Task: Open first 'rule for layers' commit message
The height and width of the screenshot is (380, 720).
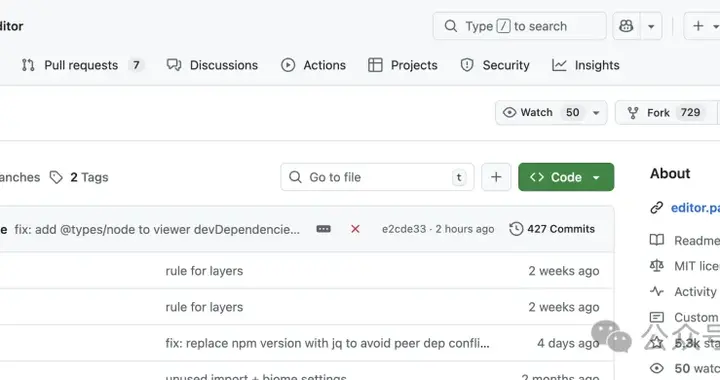Action: click(204, 271)
